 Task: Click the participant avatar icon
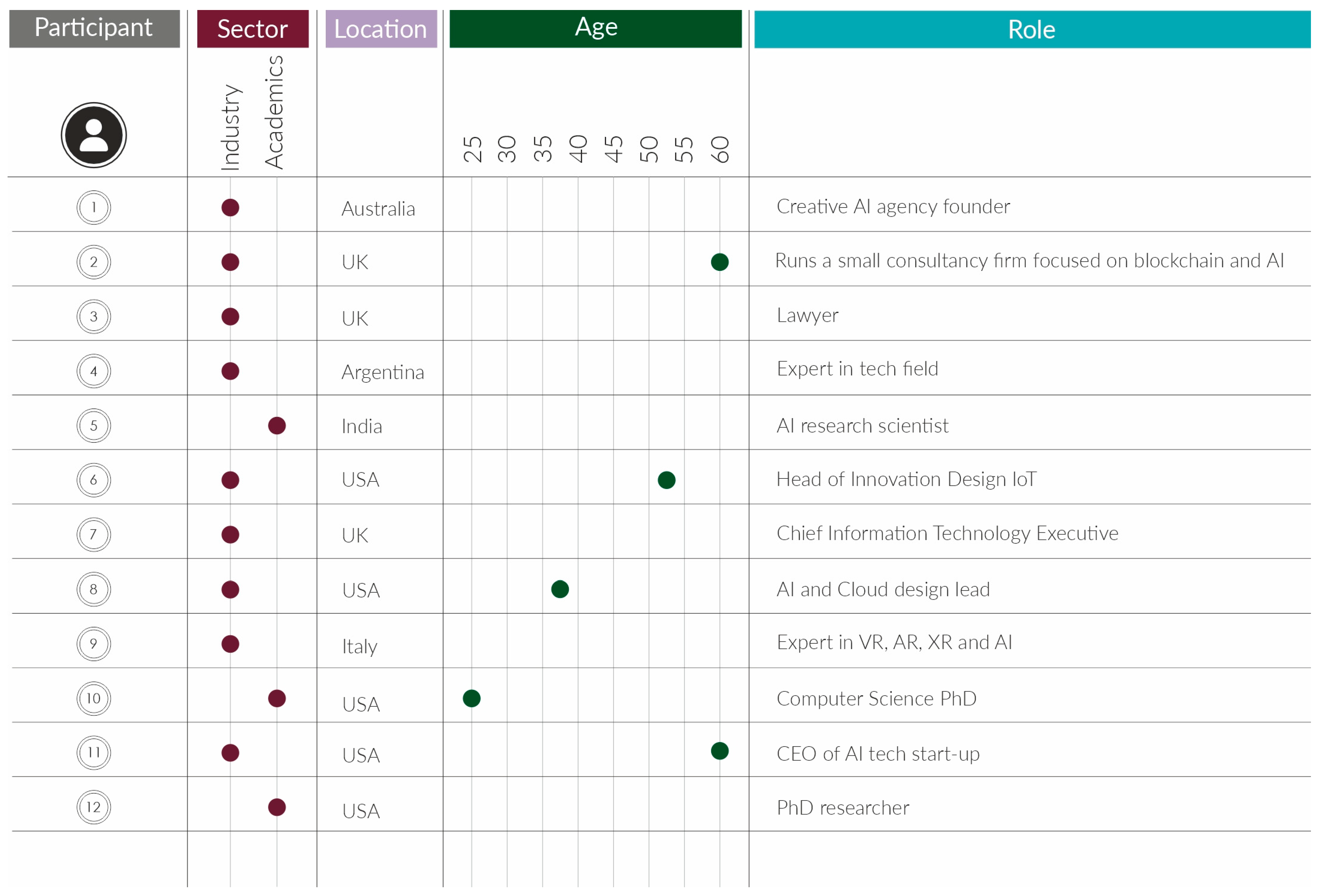pyautogui.click(x=94, y=135)
